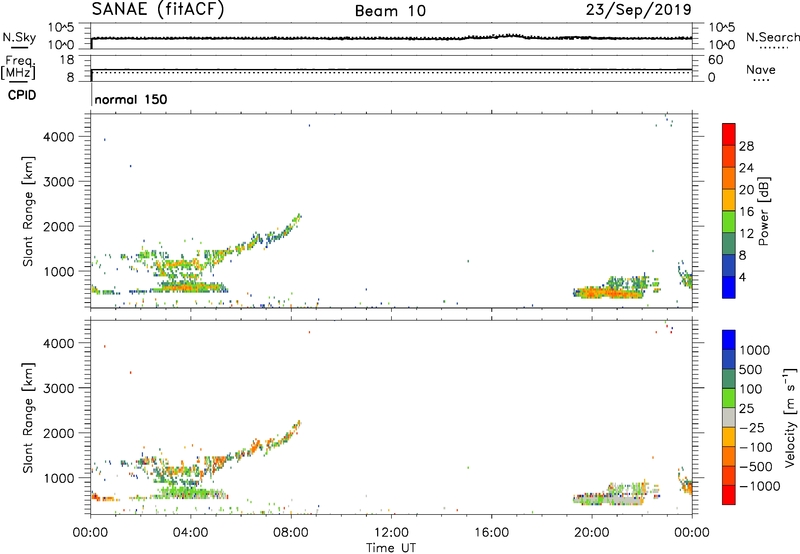The height and width of the screenshot is (554, 800).
Task: Click the '20:00' time axis tick label
Action: (591, 533)
